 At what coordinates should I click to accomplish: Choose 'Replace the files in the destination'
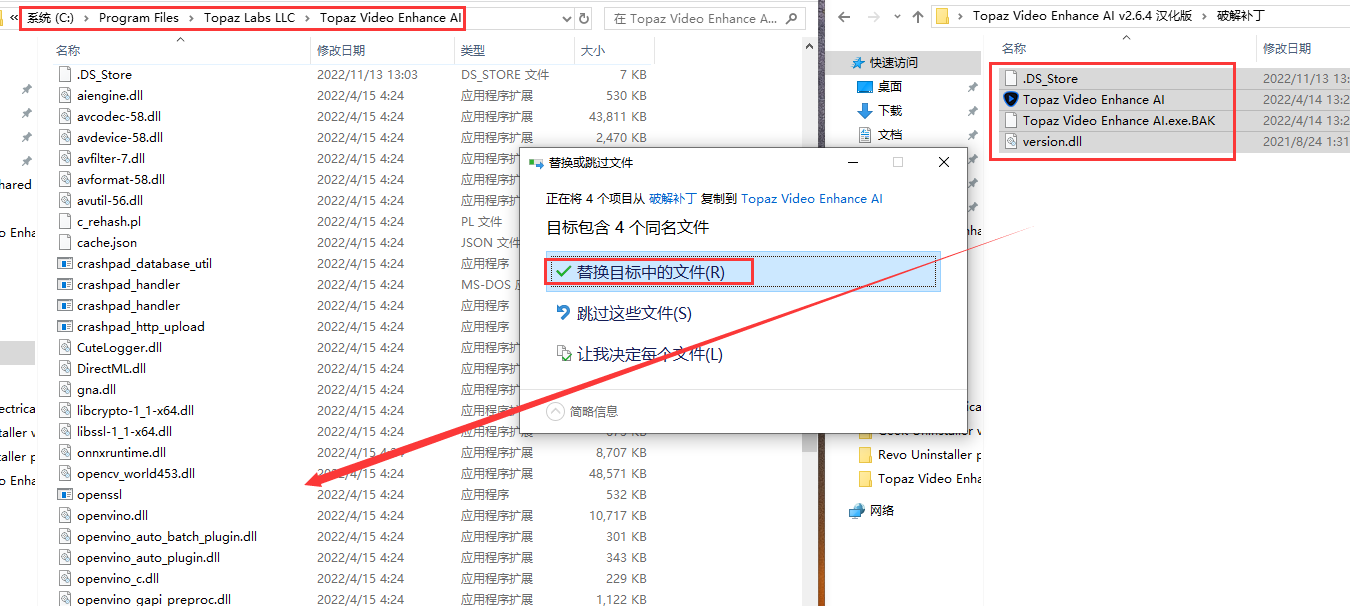[650, 272]
